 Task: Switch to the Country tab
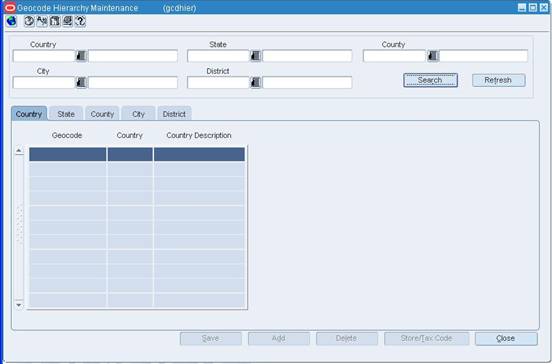[x=29, y=114]
